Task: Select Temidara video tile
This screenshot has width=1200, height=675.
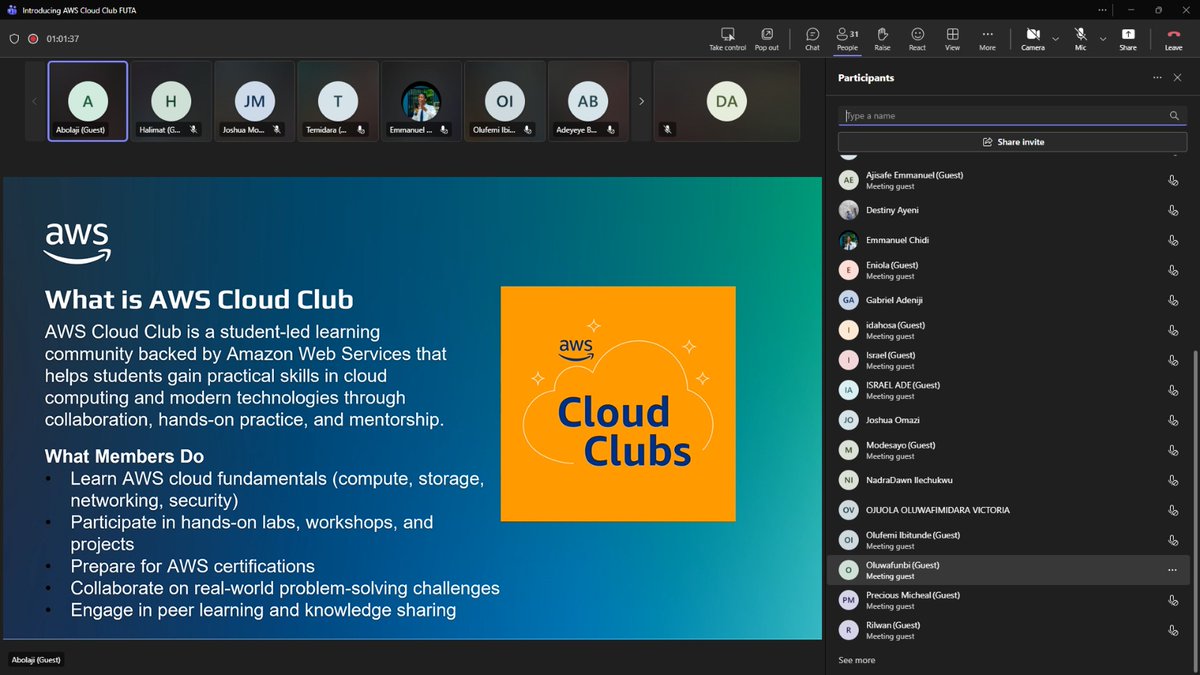Action: click(x=338, y=101)
